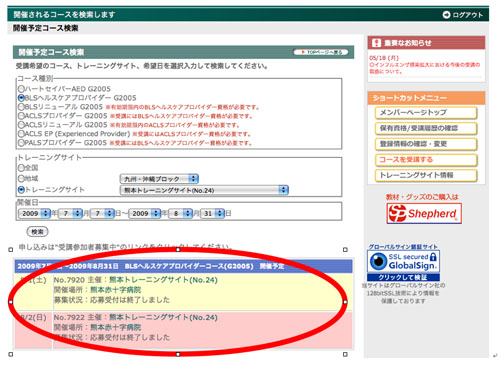Select 地域 region radio button
The width and height of the screenshot is (500, 368).
tap(21, 178)
